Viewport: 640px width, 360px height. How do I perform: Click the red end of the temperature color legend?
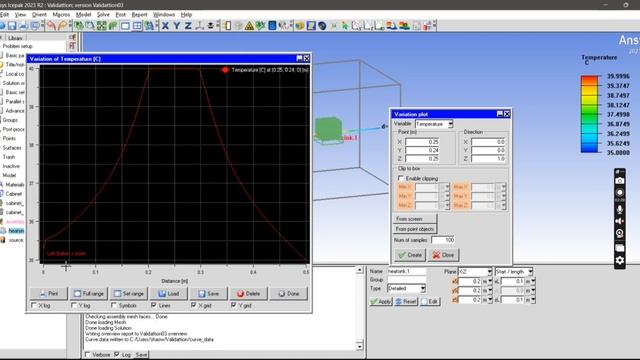point(589,79)
